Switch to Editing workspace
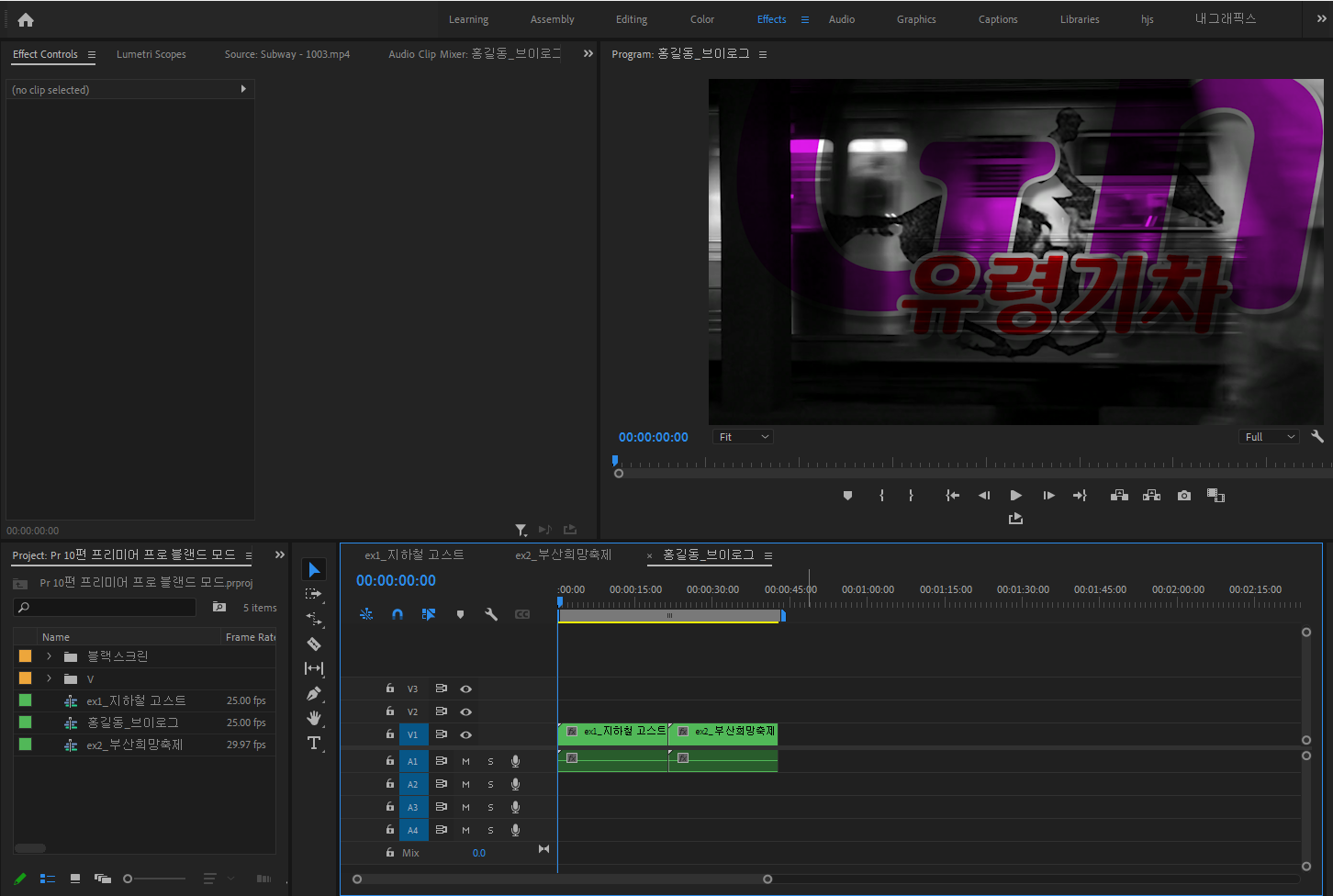 click(x=632, y=19)
